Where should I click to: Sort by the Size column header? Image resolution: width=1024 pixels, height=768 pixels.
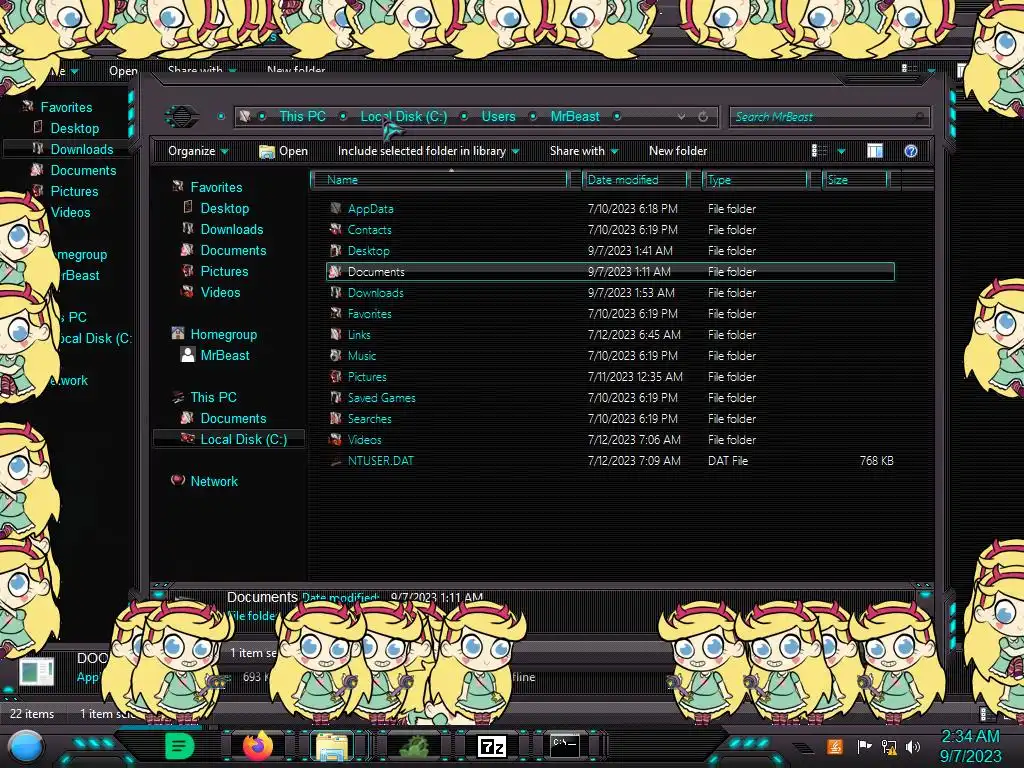(x=854, y=180)
